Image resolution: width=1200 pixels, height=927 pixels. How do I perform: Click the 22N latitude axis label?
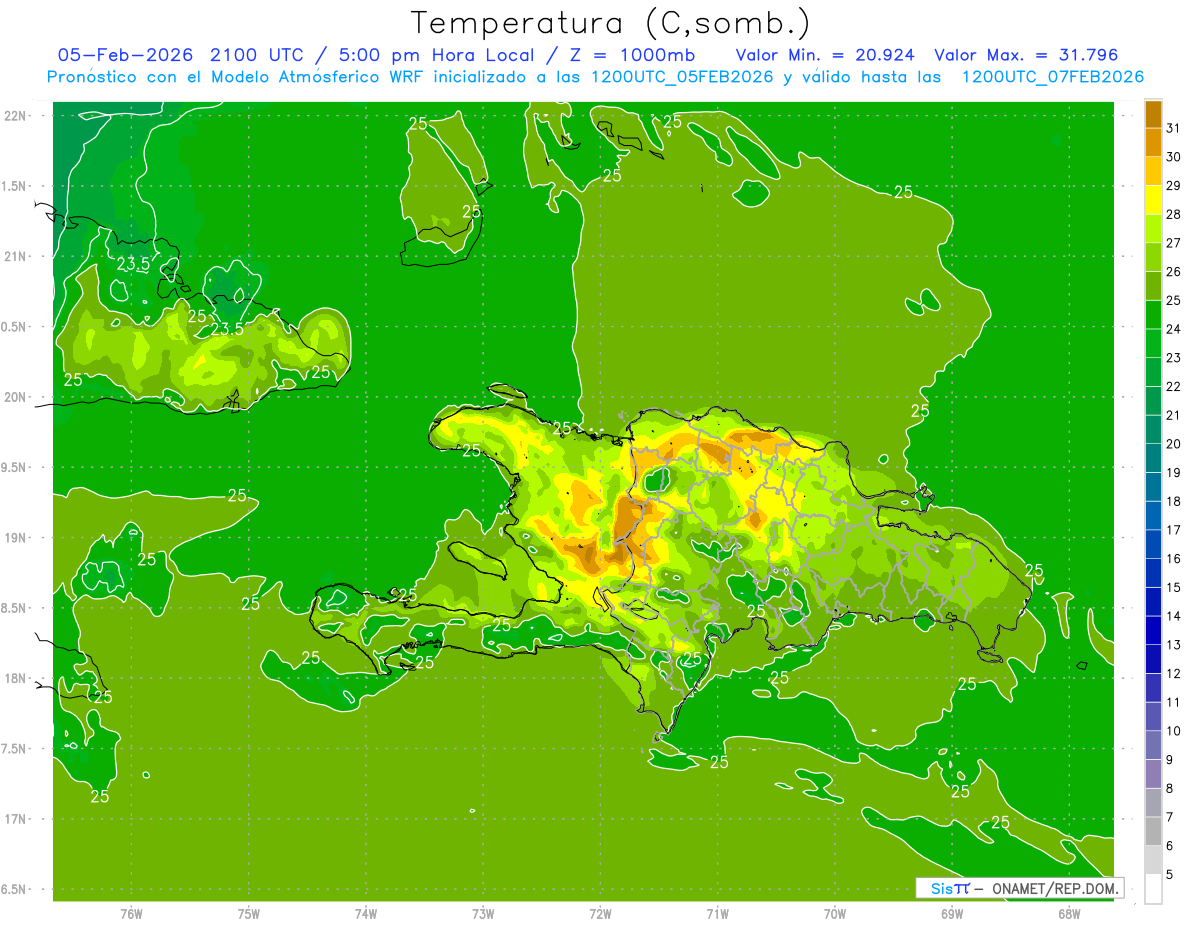coord(17,116)
